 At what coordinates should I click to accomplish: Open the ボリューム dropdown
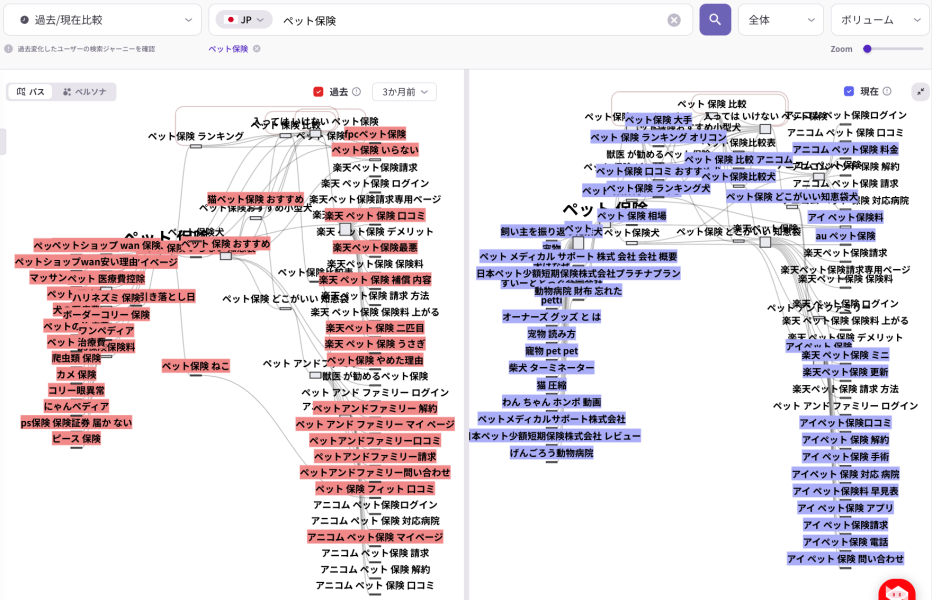coord(881,20)
